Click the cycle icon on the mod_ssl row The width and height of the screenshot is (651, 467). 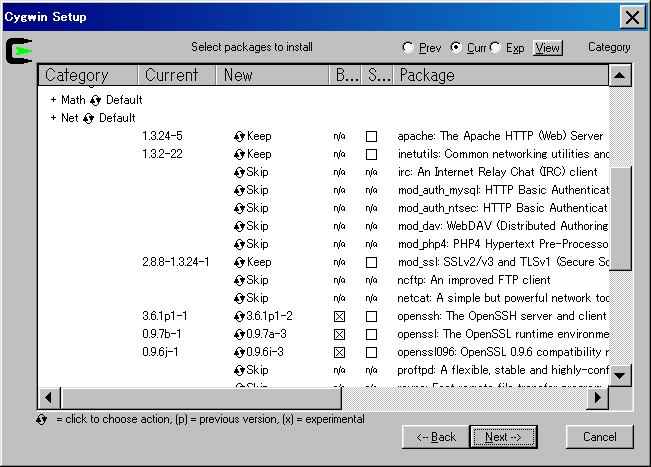(x=239, y=262)
